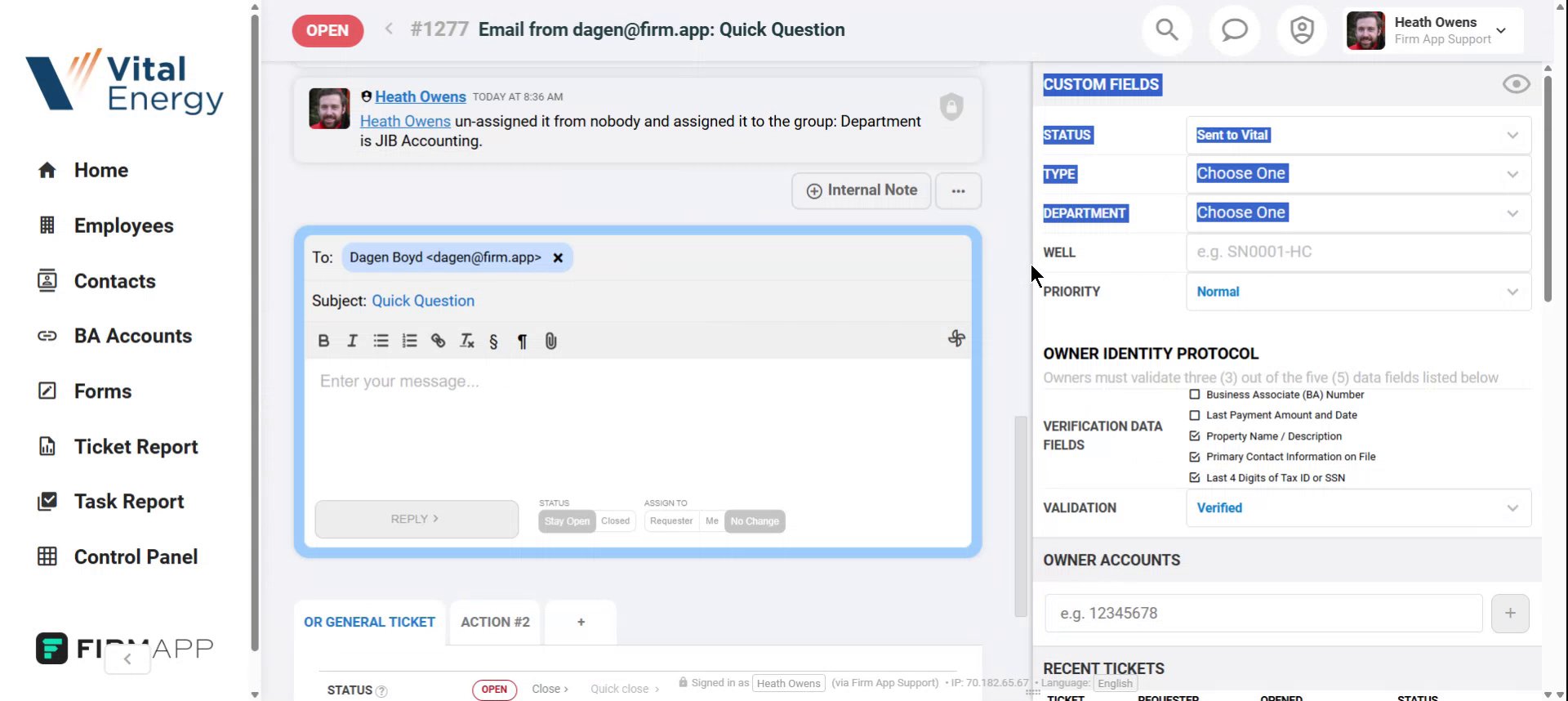Open Control Panel in the sidebar

[136, 557]
